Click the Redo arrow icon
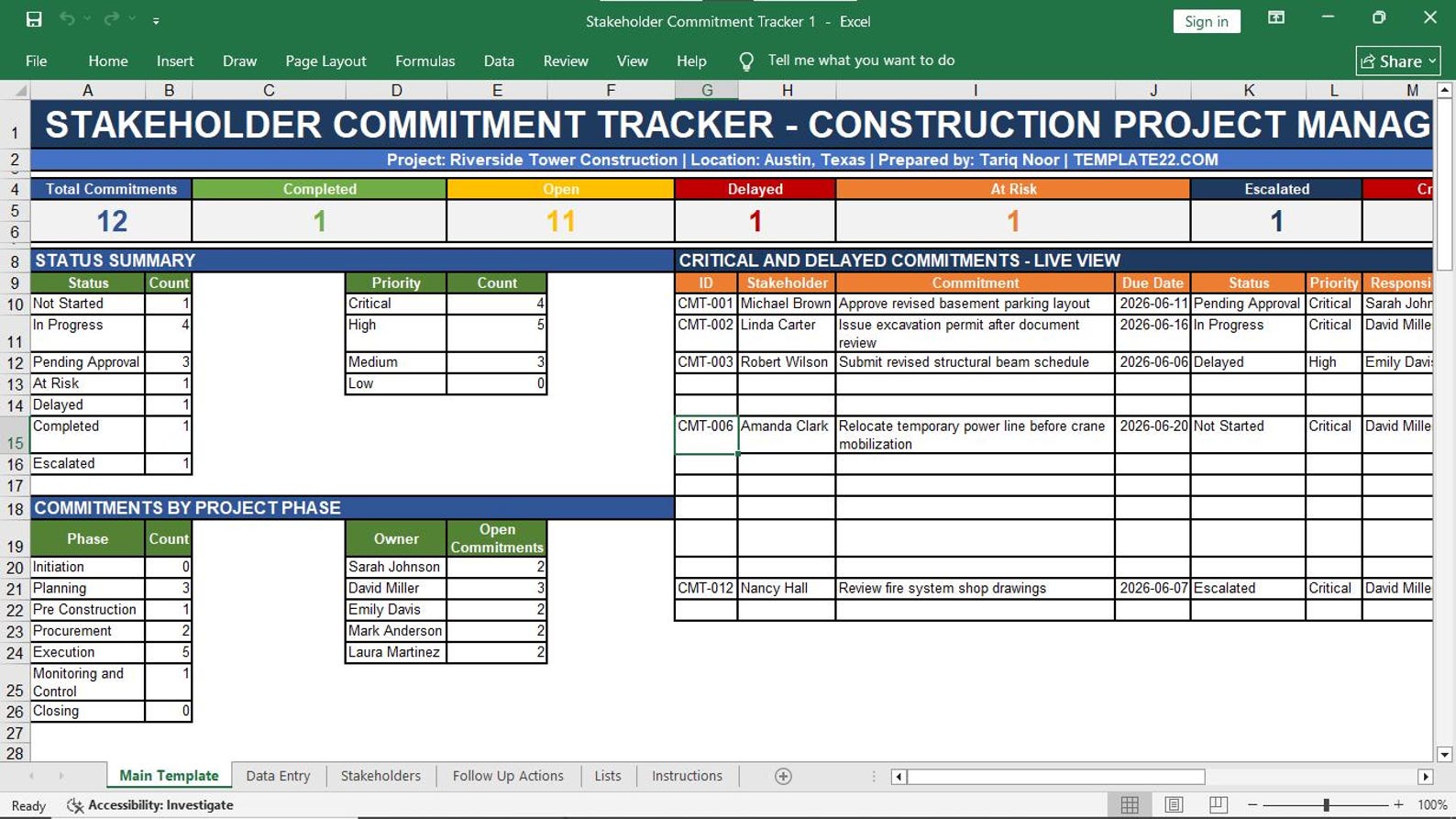Screen dimensions: 1456x819 [111, 19]
